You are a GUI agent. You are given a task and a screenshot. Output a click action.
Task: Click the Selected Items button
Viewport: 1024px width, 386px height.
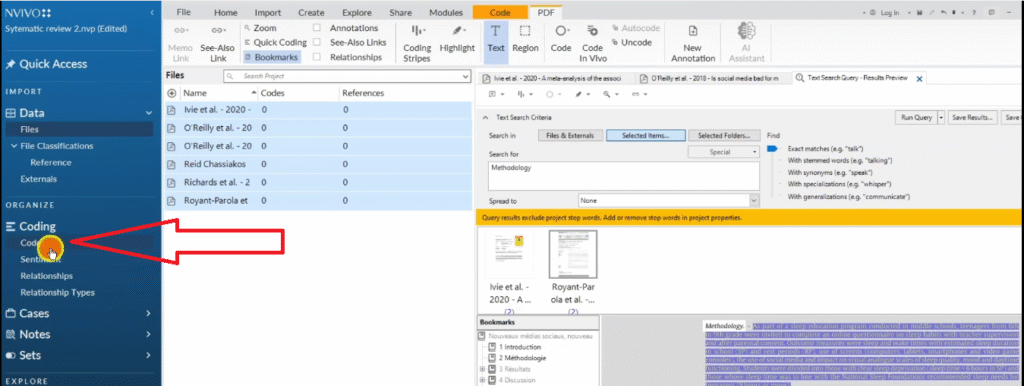point(646,136)
